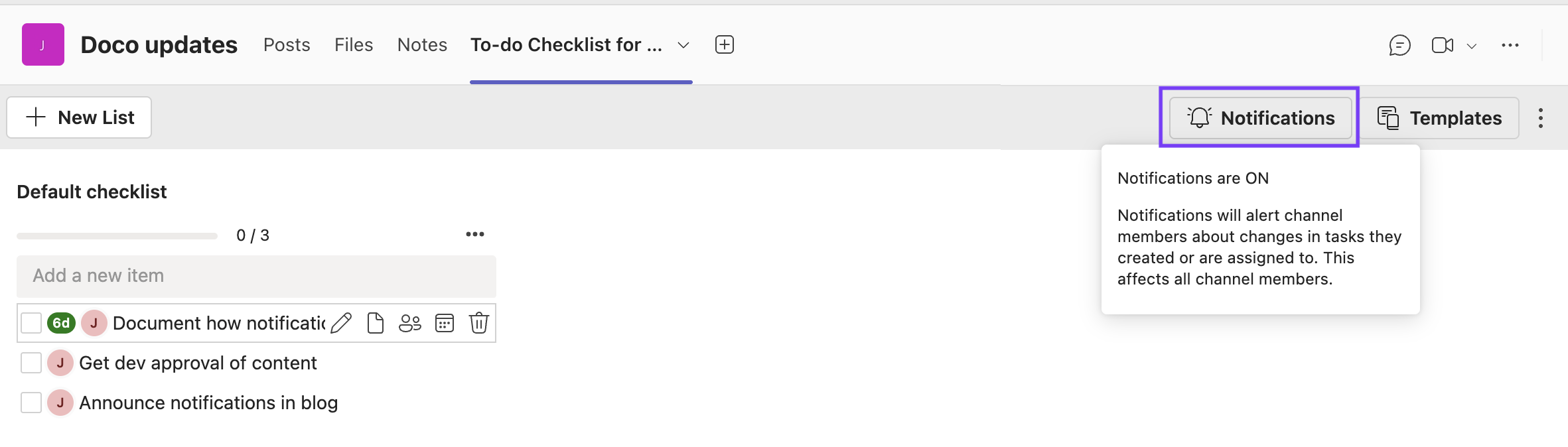Mark 'Document how notifications' as complete

[31, 323]
